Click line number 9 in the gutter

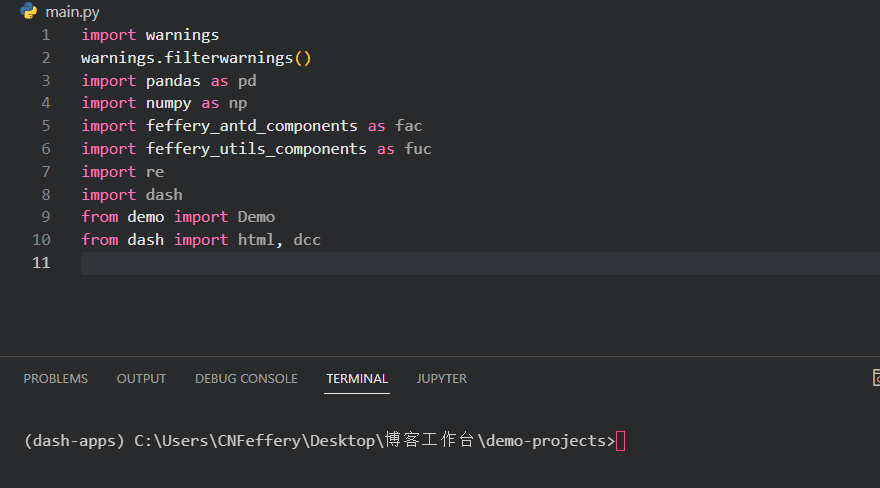click(x=46, y=217)
